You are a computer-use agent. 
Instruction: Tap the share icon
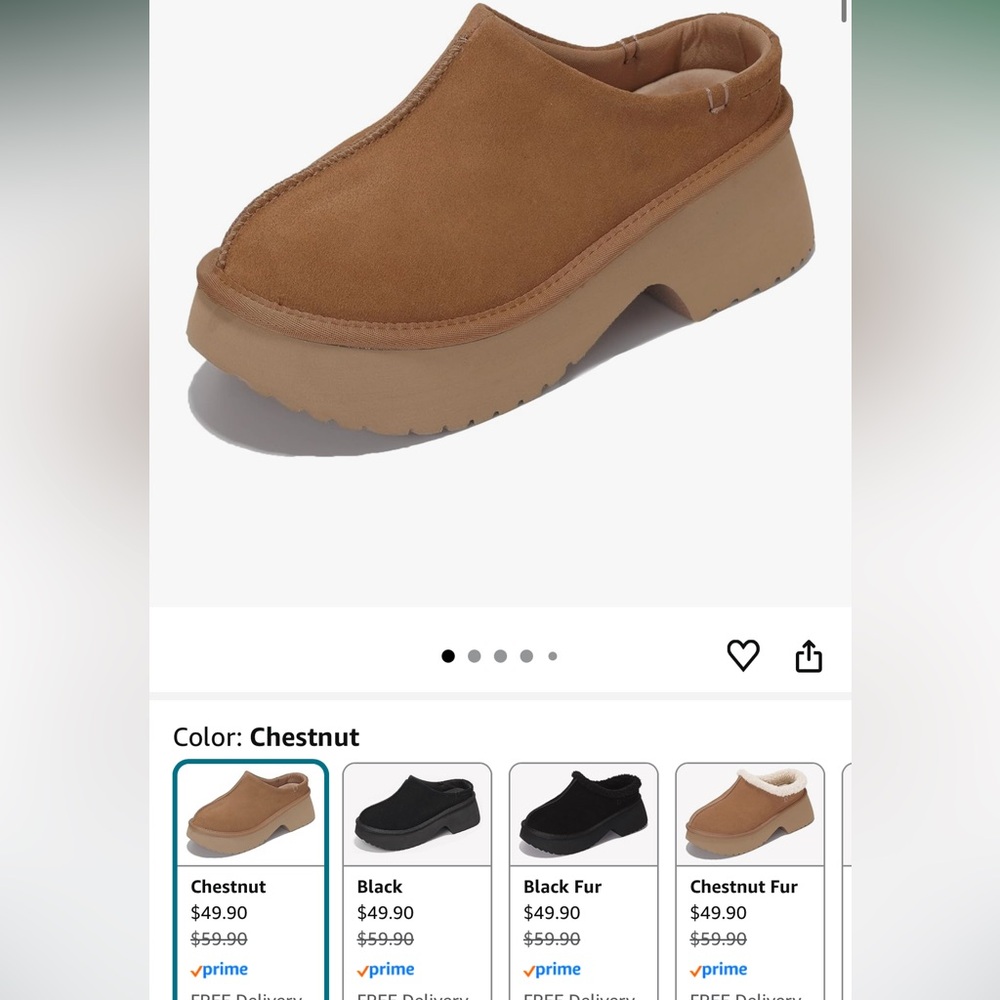click(809, 656)
